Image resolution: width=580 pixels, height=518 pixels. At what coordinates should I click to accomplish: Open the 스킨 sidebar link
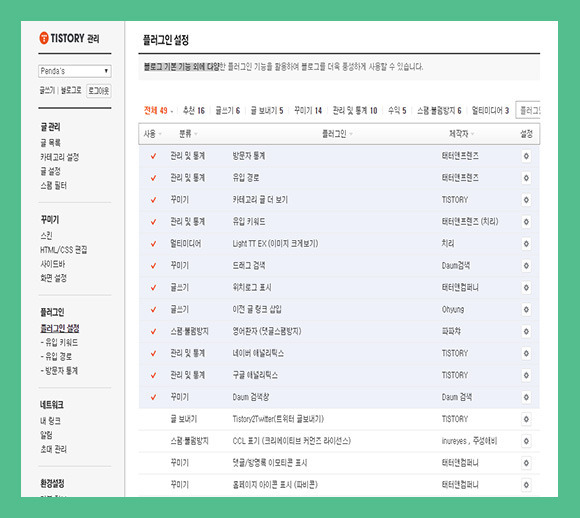[x=46, y=235]
